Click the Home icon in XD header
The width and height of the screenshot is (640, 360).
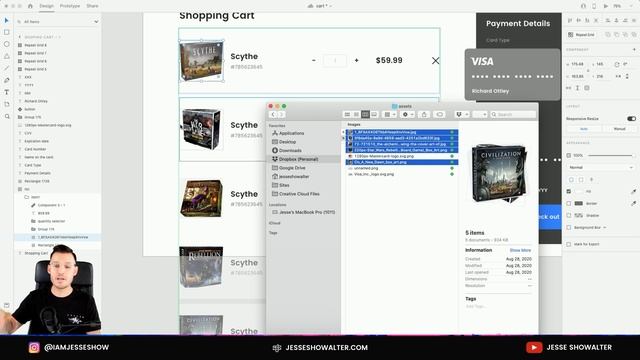(30, 6)
